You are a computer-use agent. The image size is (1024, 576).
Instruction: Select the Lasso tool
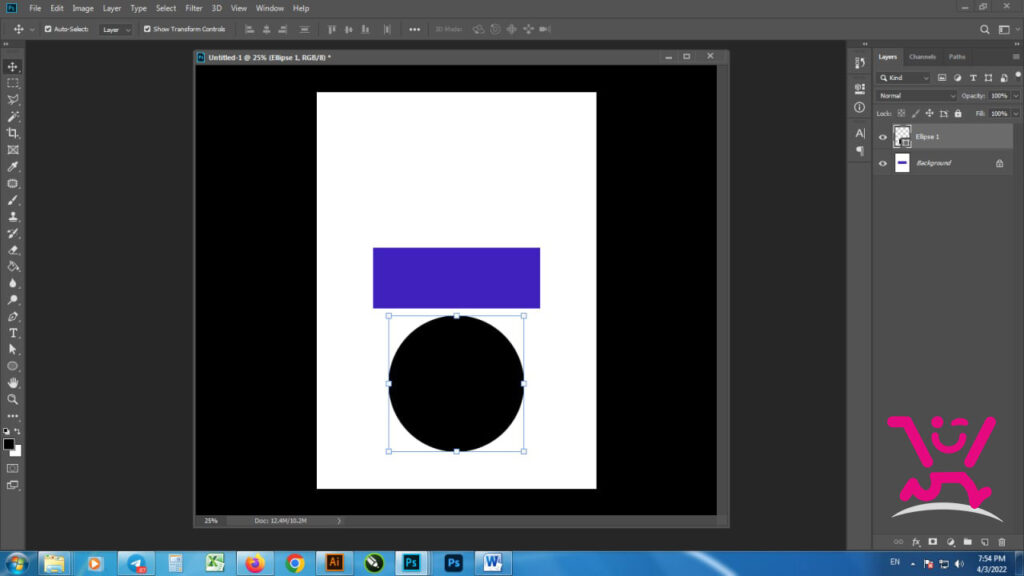tap(12, 99)
